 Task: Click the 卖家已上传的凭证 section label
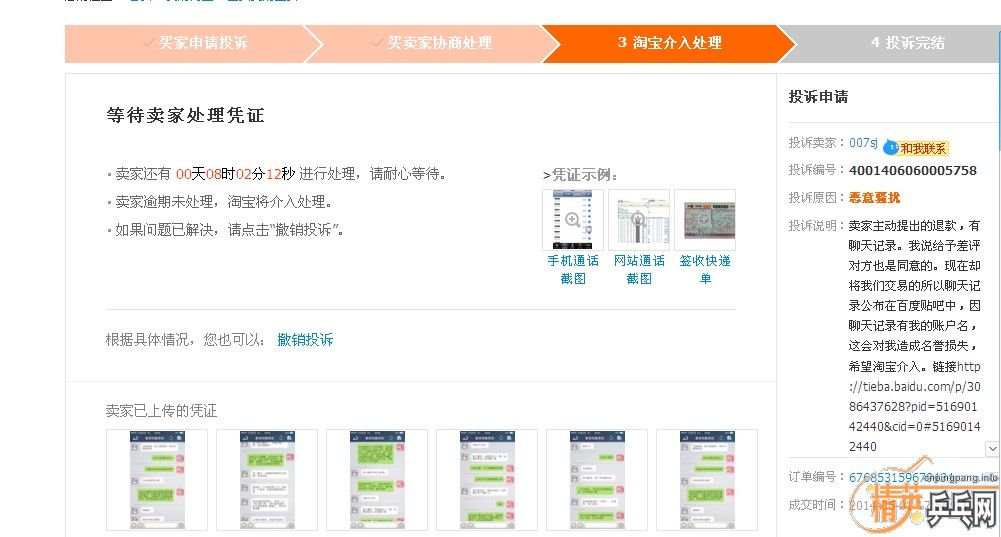click(x=162, y=411)
